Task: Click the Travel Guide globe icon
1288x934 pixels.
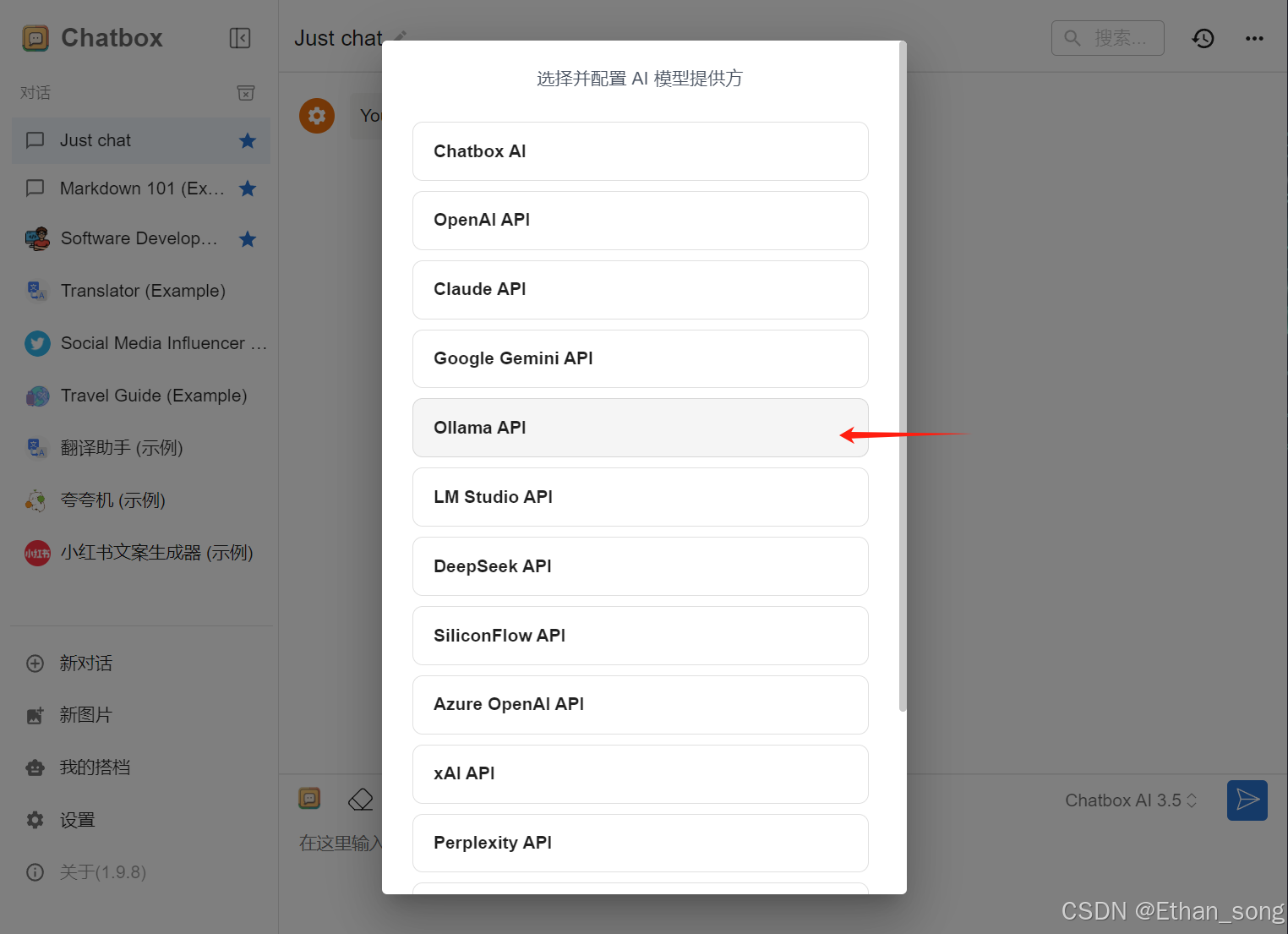Action: tap(37, 396)
